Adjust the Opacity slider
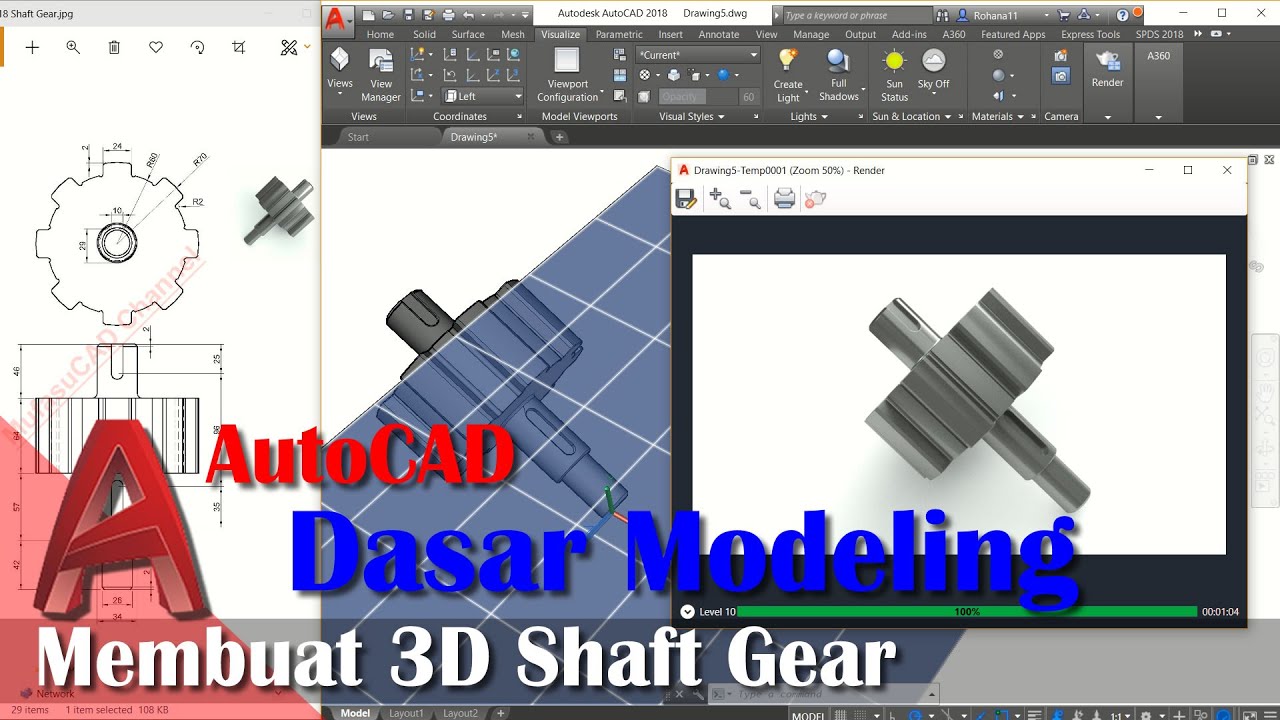The height and width of the screenshot is (720, 1280). point(697,96)
